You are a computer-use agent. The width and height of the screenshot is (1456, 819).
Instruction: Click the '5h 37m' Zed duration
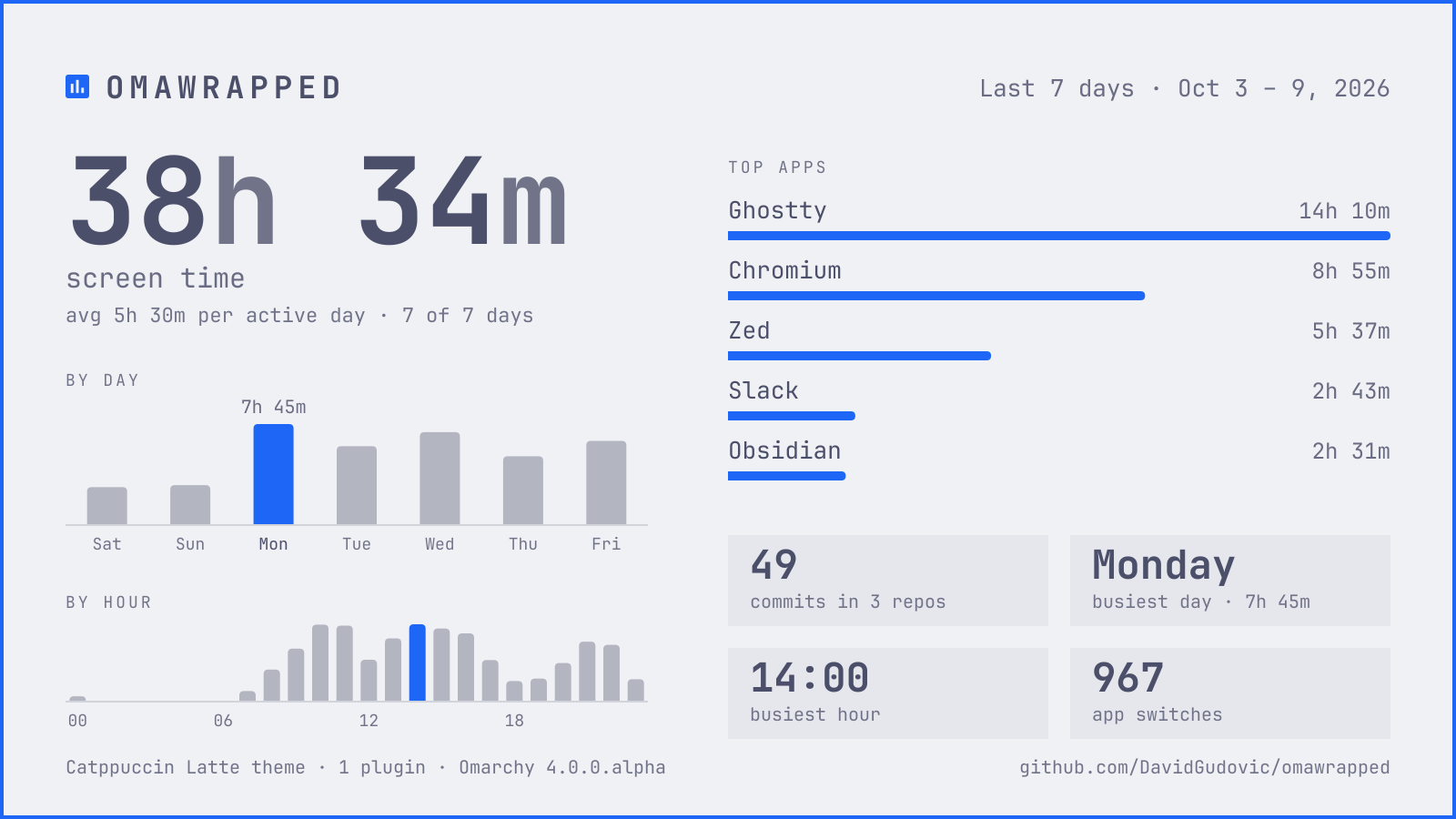click(1350, 331)
